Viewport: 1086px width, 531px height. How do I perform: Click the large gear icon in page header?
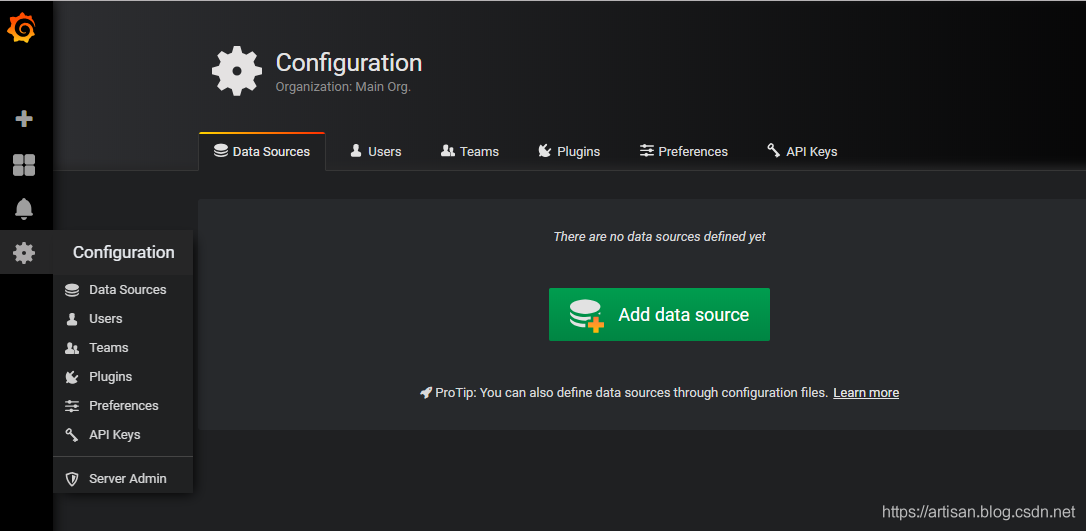(x=237, y=70)
